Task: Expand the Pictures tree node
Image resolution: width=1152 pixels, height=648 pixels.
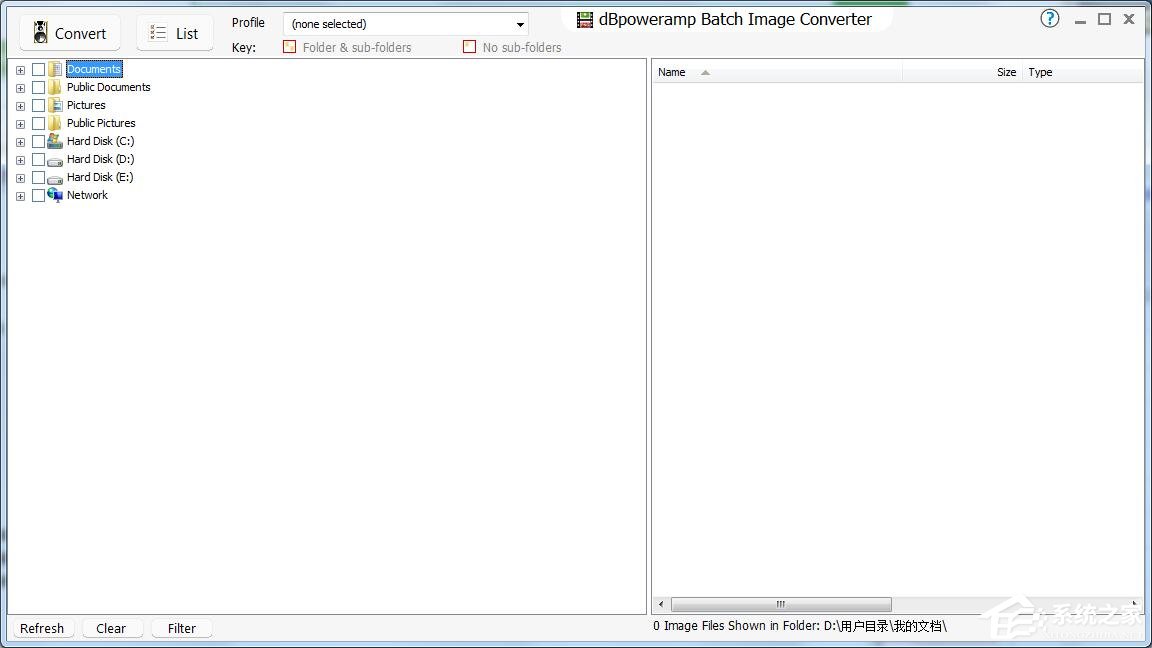Action: coord(21,106)
